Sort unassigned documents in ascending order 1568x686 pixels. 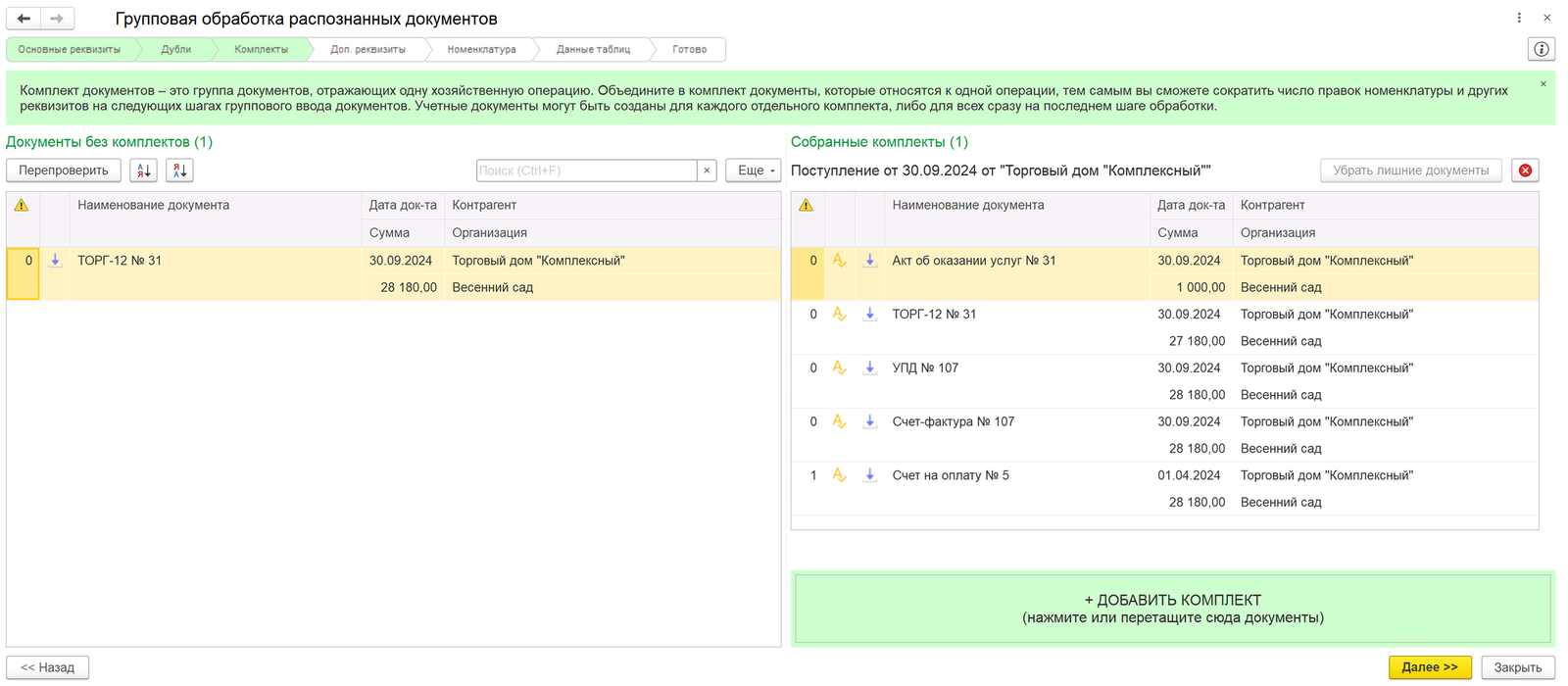(x=144, y=171)
